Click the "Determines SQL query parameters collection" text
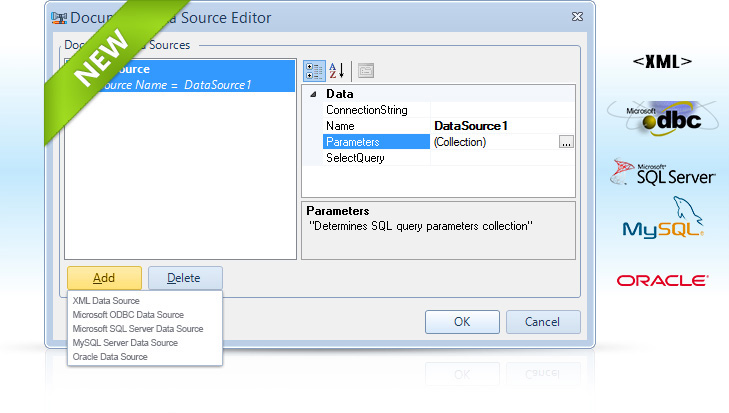This screenshot has height=413, width=729. (421, 226)
